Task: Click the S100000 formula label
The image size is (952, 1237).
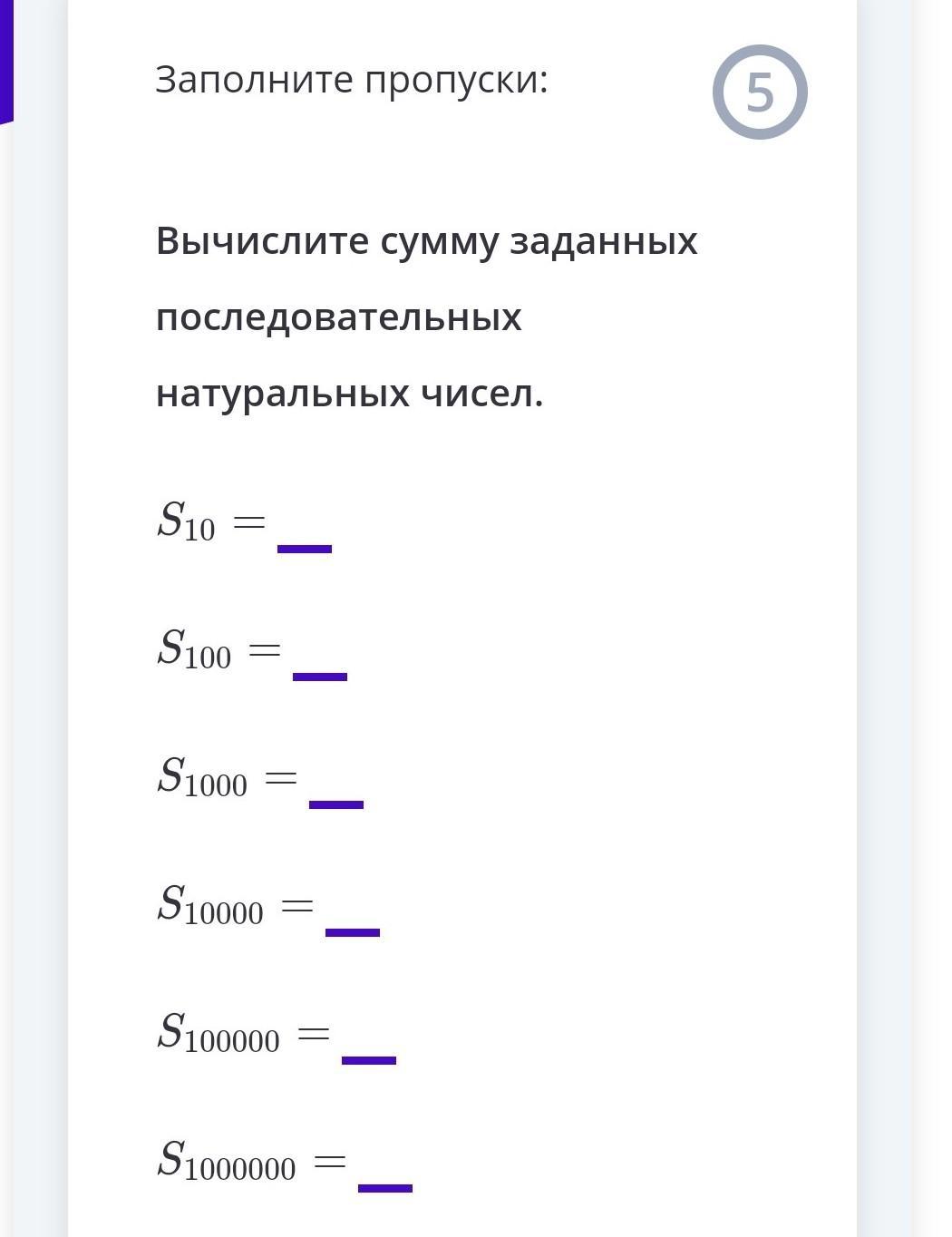Action: [219, 1034]
